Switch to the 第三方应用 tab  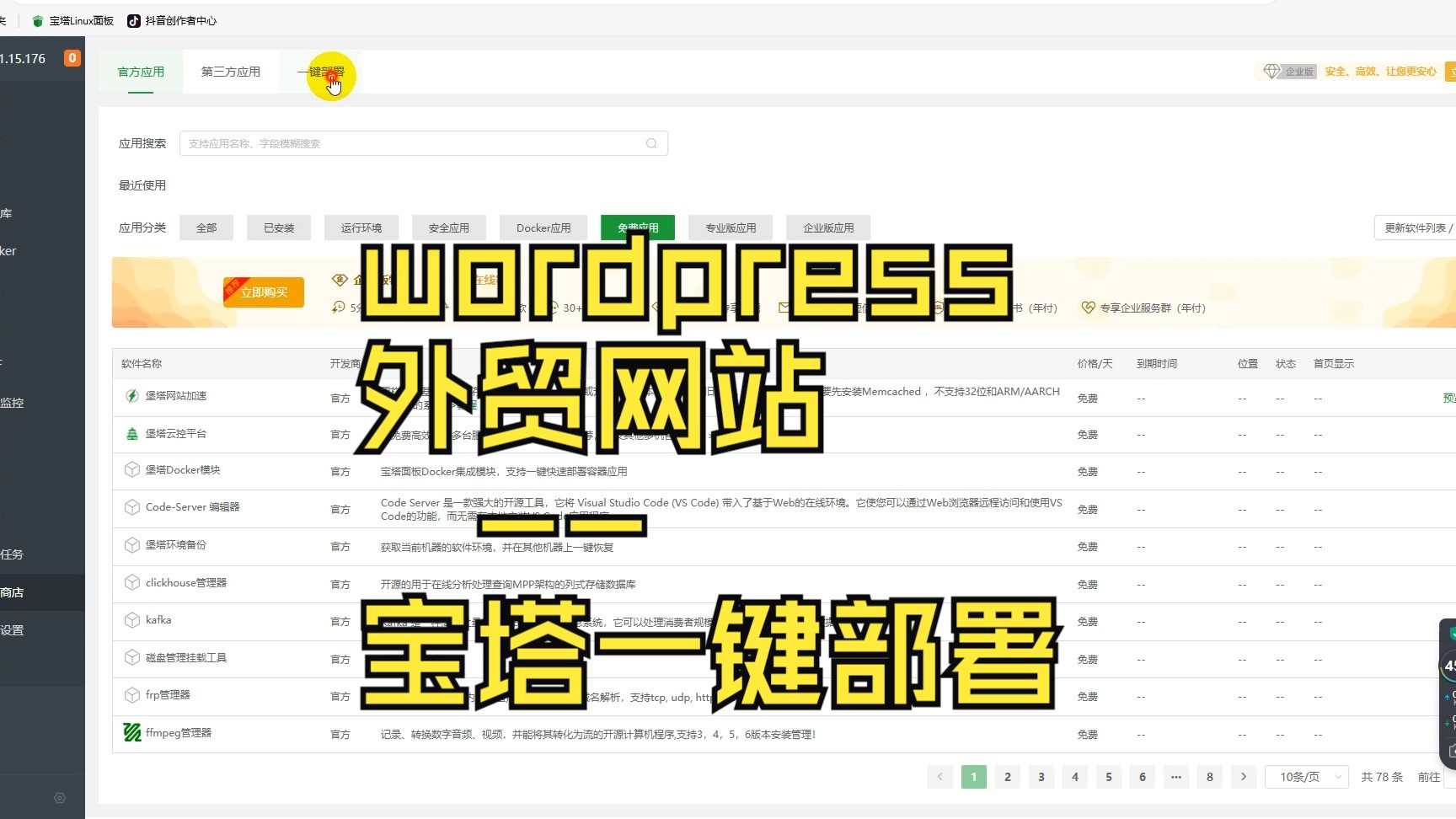coord(230,72)
